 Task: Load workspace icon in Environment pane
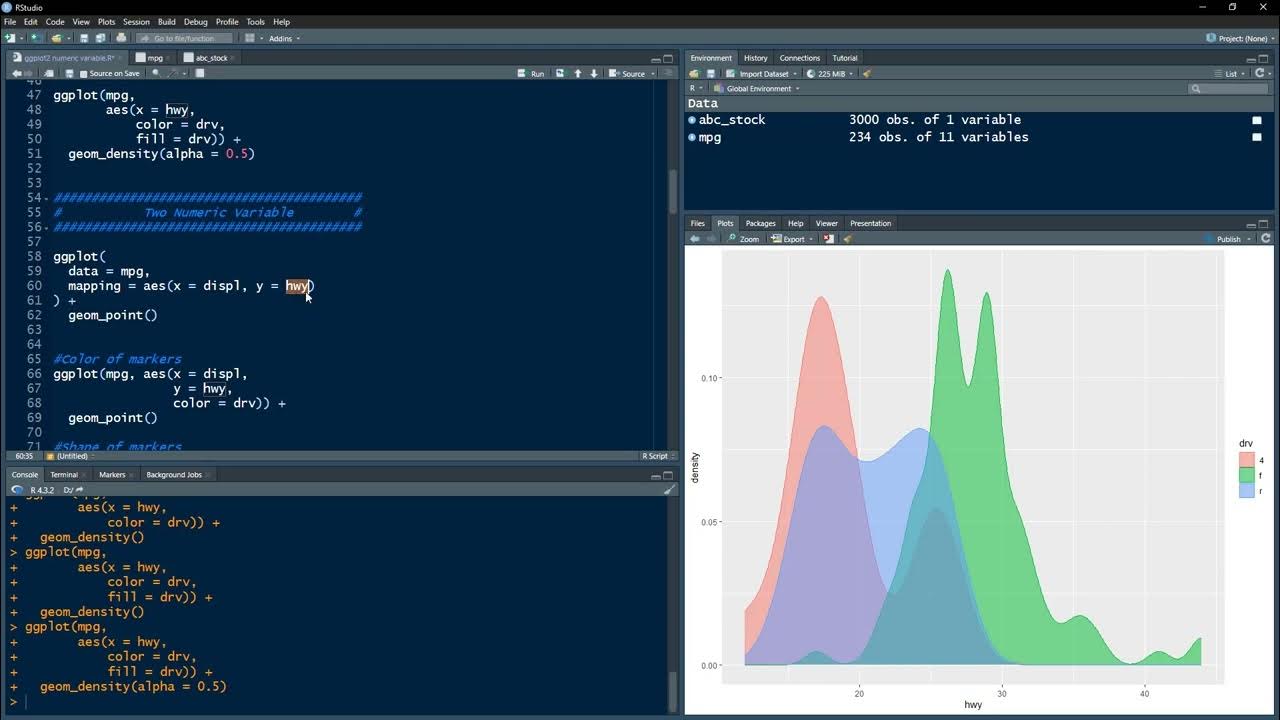point(694,74)
